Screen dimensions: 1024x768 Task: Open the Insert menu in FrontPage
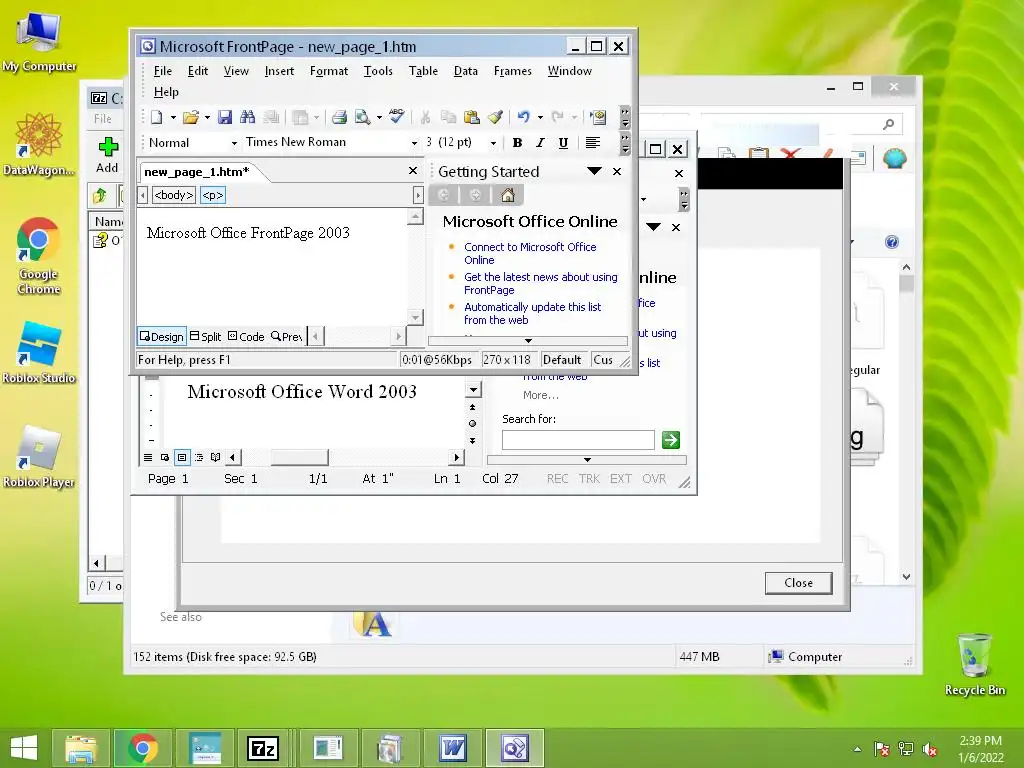pyautogui.click(x=279, y=71)
